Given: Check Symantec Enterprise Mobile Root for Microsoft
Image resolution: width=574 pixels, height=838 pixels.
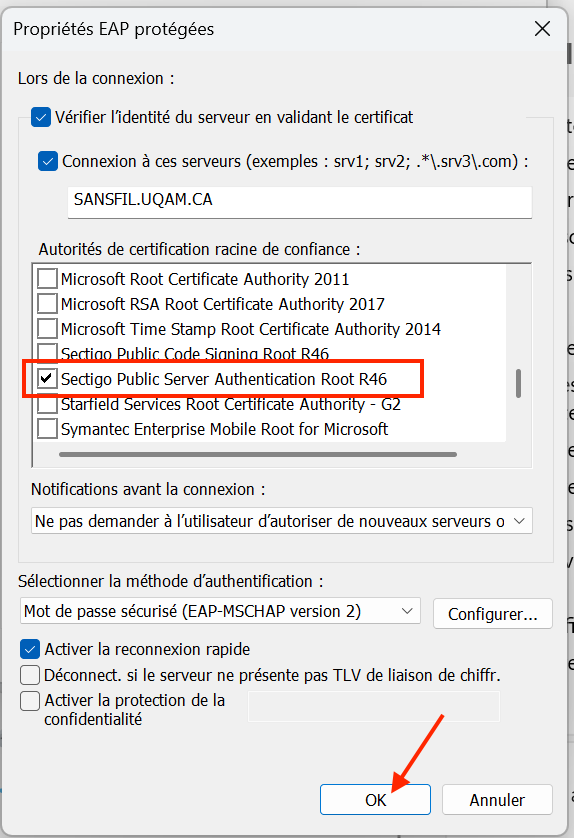Looking at the screenshot, I should (x=47, y=429).
